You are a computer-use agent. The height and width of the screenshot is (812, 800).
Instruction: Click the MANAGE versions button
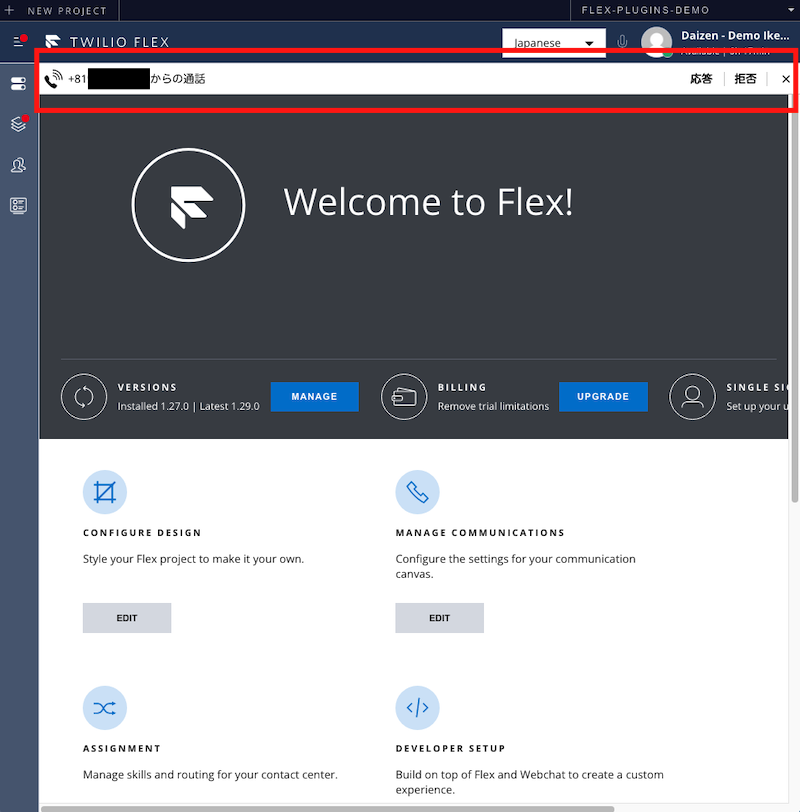(314, 397)
